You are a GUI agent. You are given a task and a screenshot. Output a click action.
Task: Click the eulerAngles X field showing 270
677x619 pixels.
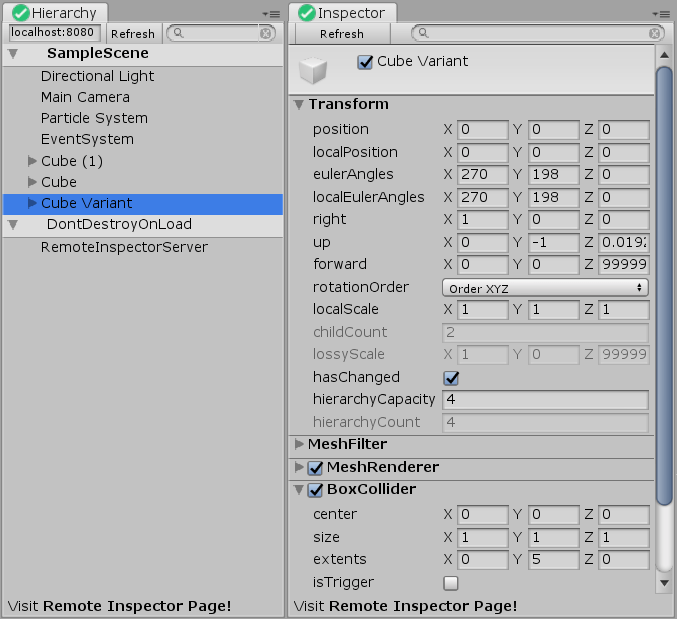coord(483,175)
